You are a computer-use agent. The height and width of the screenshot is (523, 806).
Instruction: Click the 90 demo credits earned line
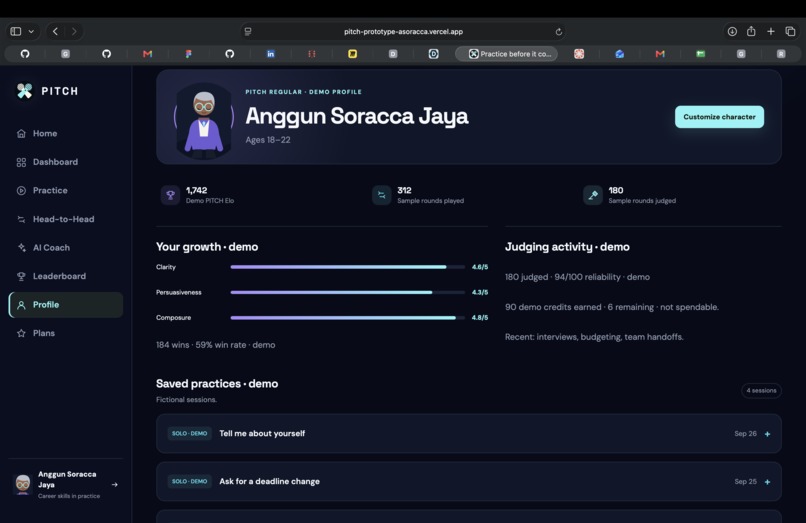pyautogui.click(x=612, y=307)
